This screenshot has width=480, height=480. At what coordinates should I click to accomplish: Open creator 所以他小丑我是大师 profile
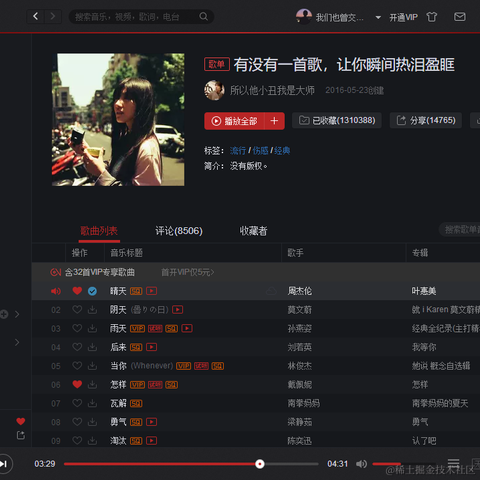coord(272,90)
